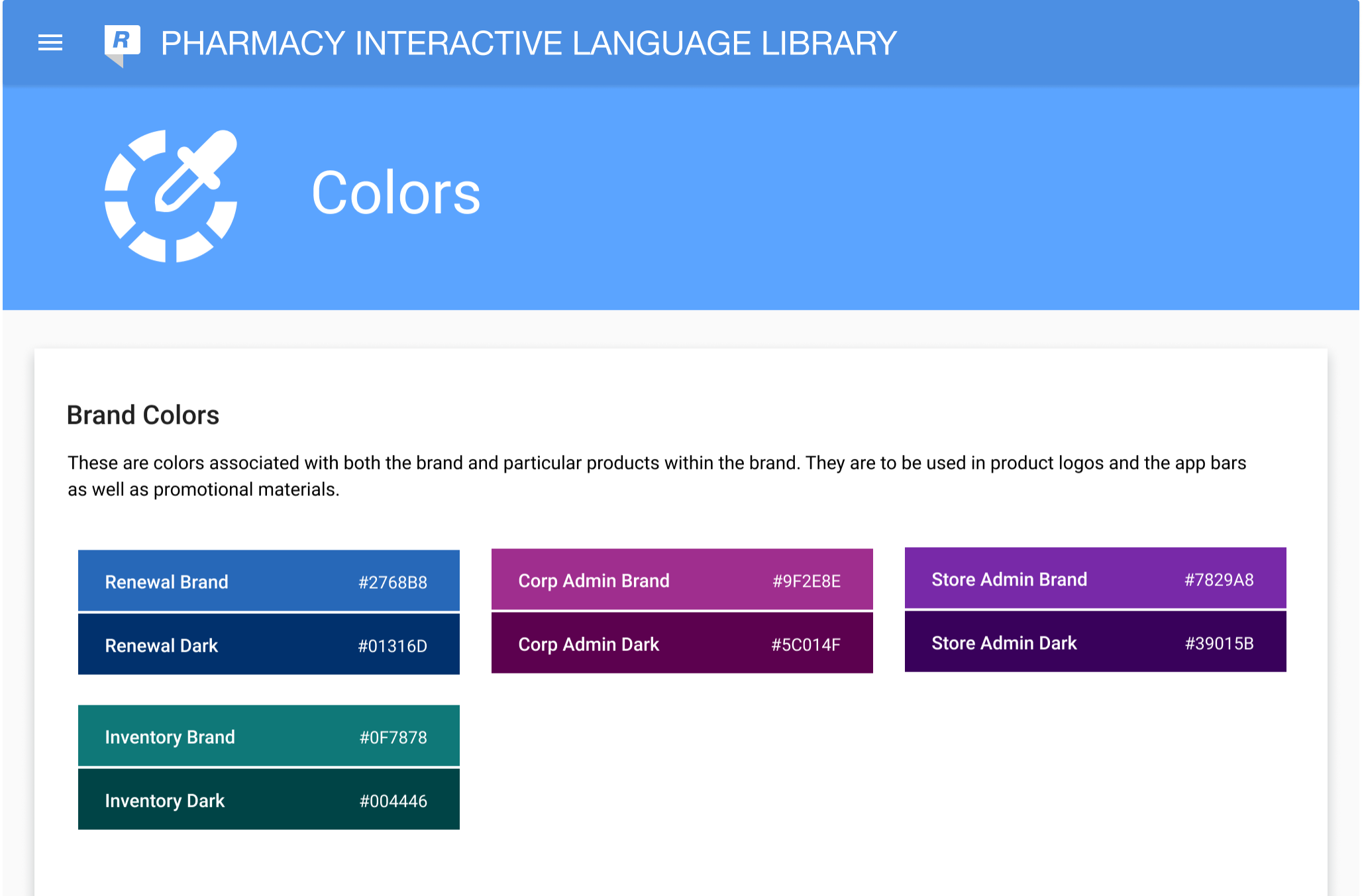The image size is (1362, 896).
Task: Click the #9F2E8E hex code
Action: 806,581
